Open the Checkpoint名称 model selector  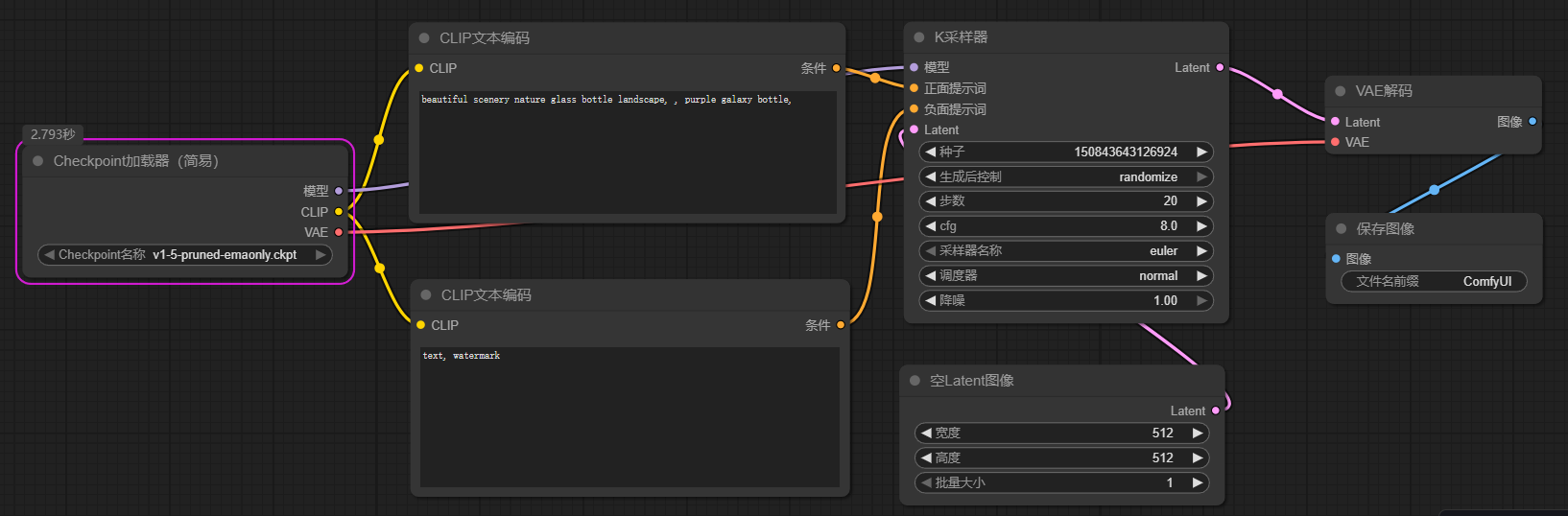pyautogui.click(x=184, y=255)
